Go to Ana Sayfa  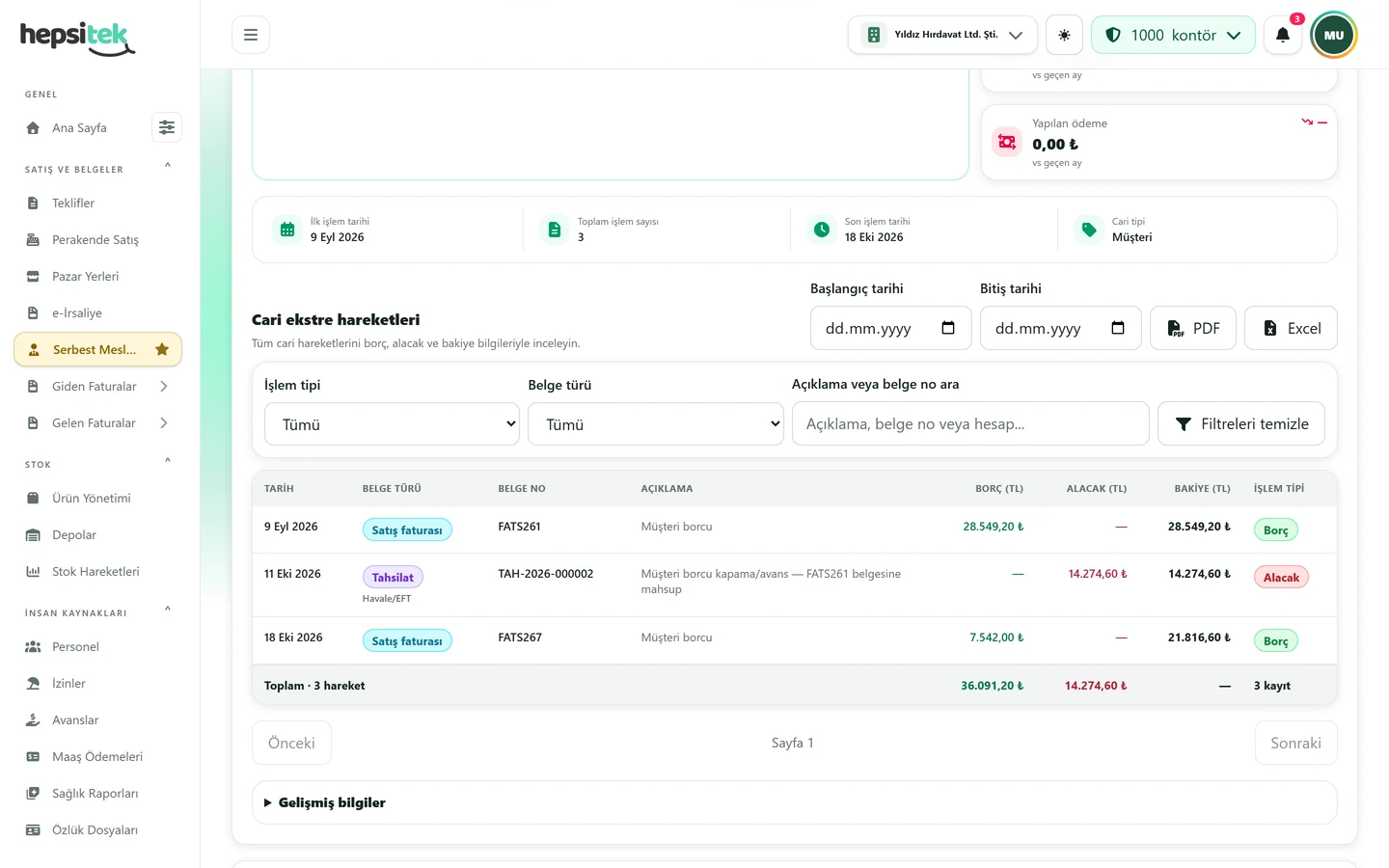coord(79,127)
